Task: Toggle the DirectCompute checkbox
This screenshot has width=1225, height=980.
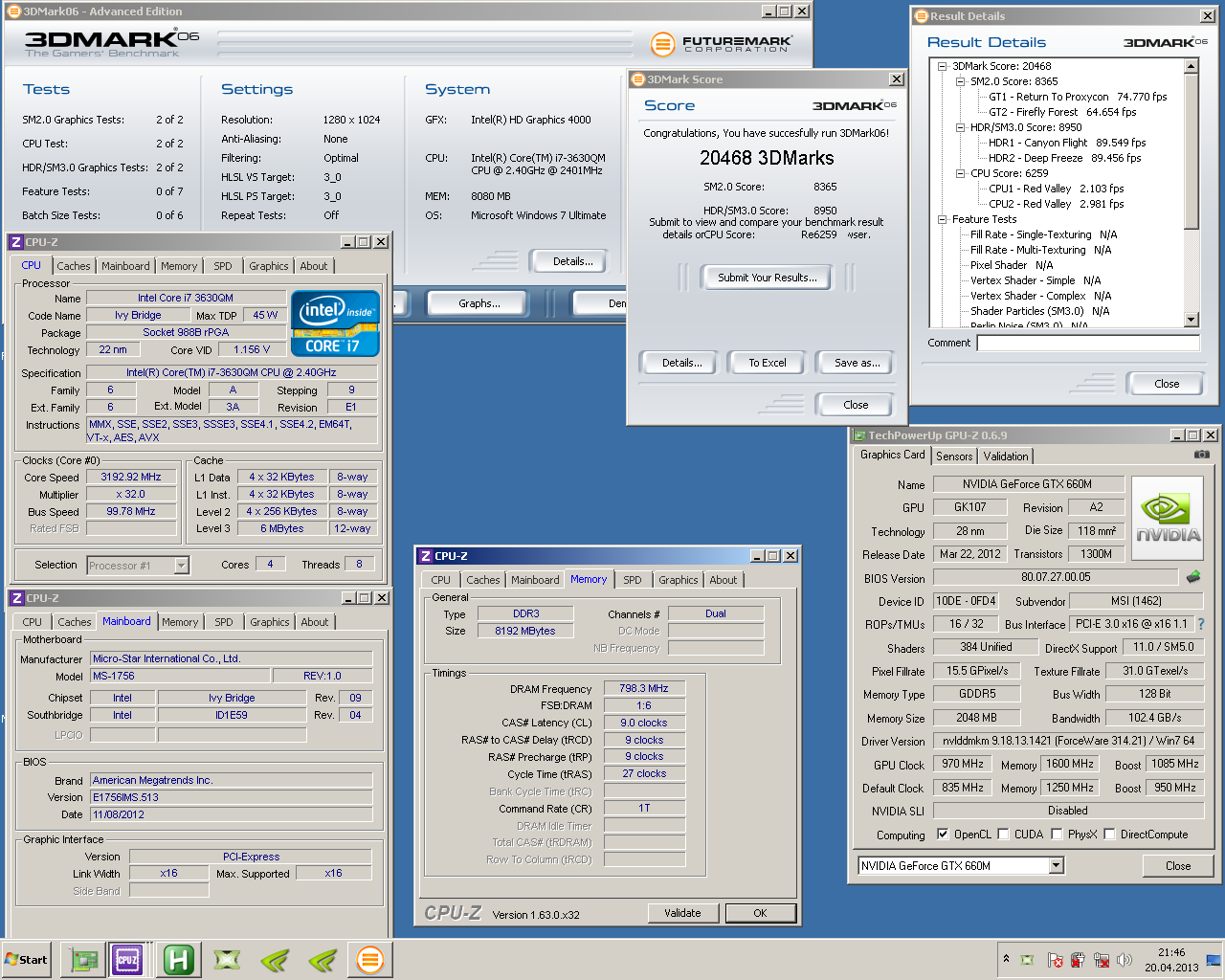Action: coord(1109,834)
